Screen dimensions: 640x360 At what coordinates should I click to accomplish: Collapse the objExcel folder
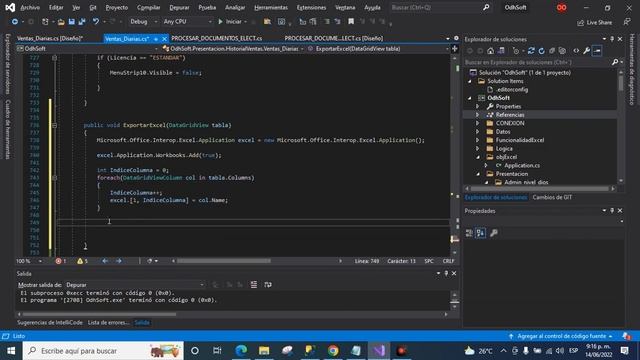tap(478, 157)
